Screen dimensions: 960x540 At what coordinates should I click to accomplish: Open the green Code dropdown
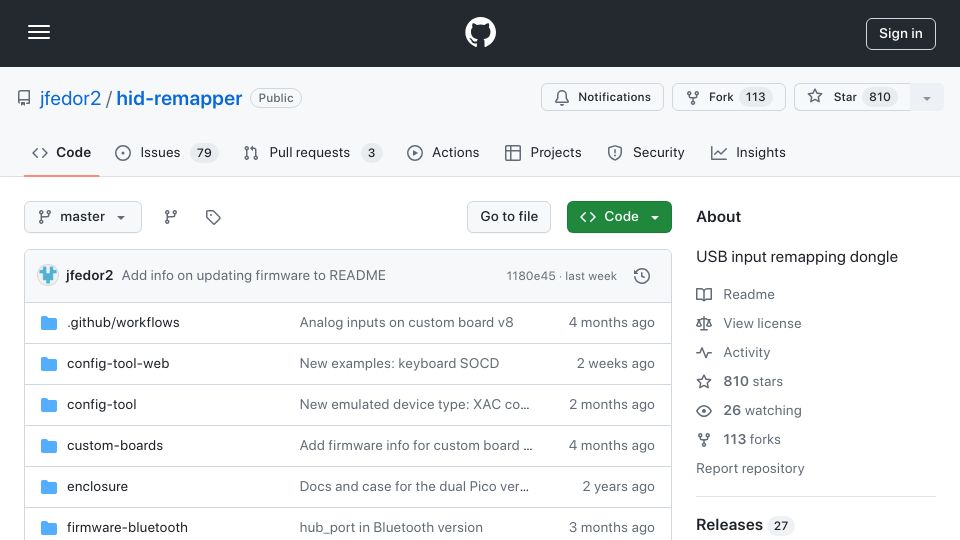point(619,217)
